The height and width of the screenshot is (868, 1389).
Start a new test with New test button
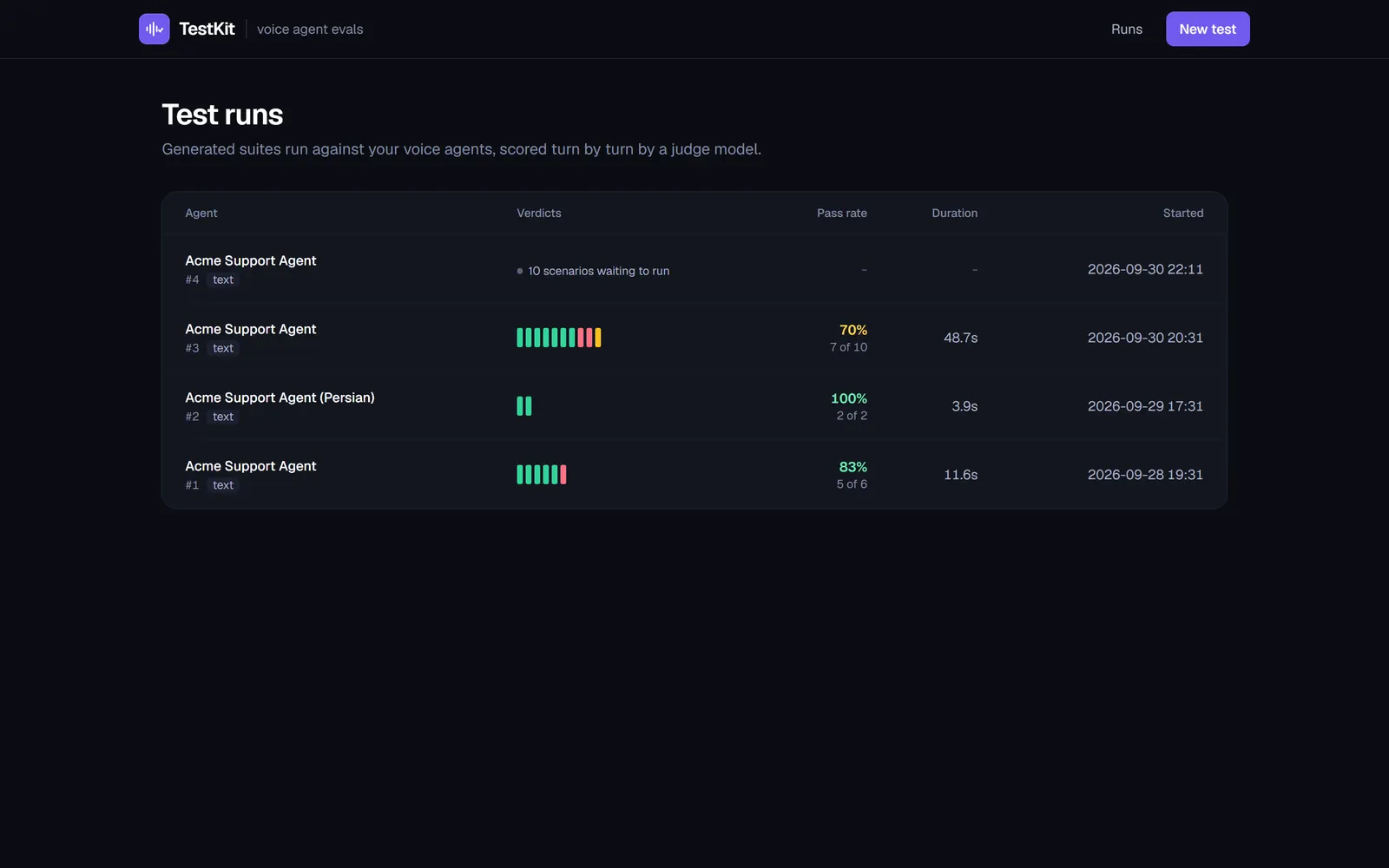coord(1208,29)
